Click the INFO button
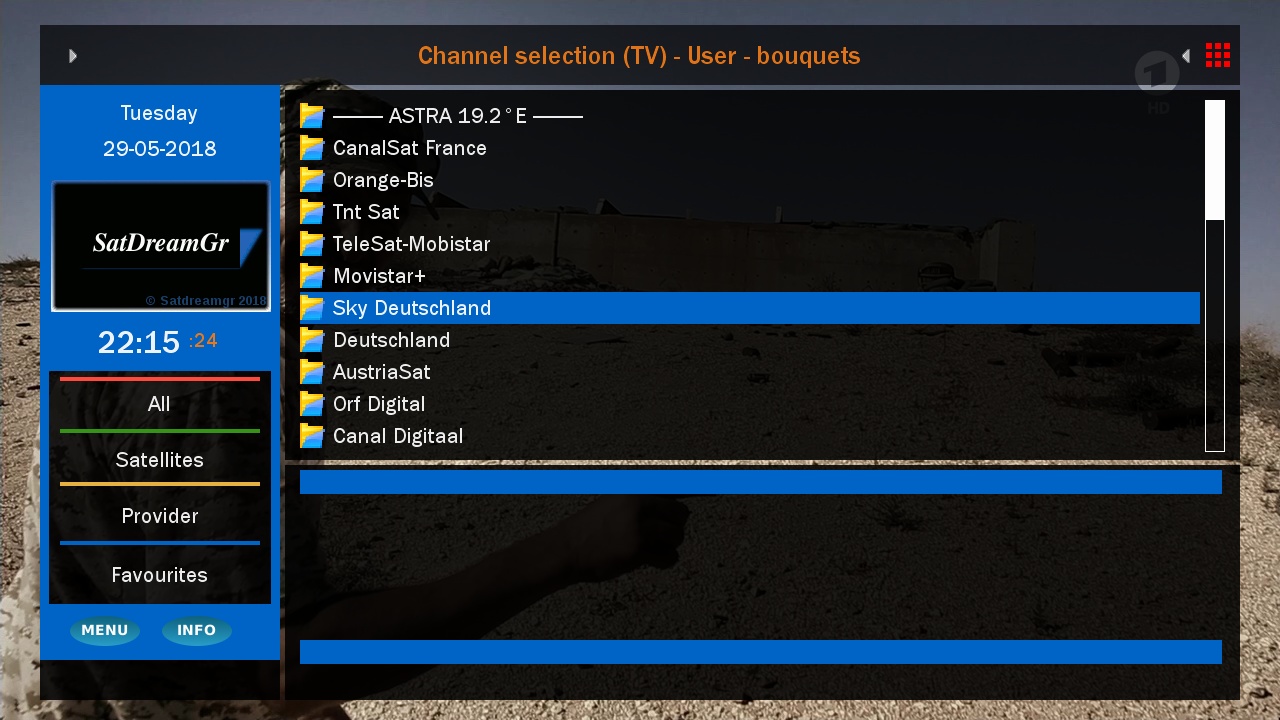Viewport: 1280px width, 720px height. (x=197, y=630)
